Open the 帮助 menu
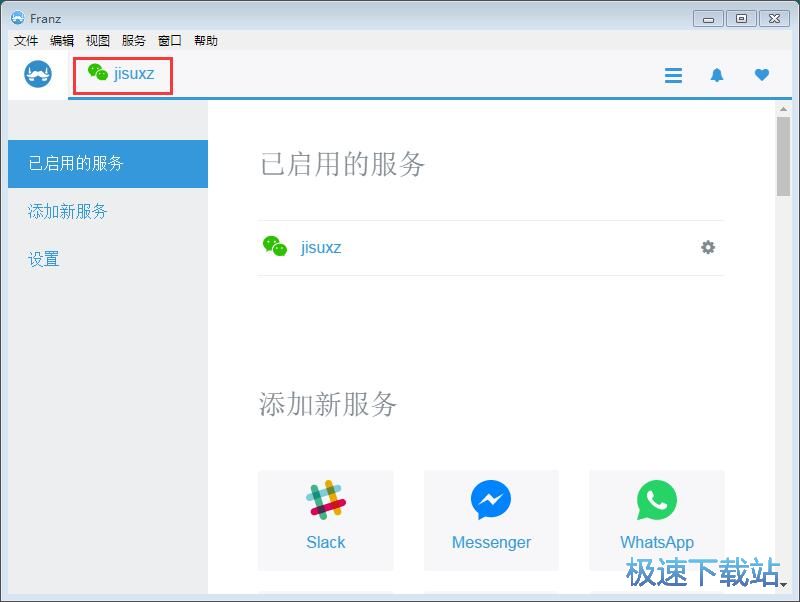Screen dimensions: 800x602 (x=206, y=40)
